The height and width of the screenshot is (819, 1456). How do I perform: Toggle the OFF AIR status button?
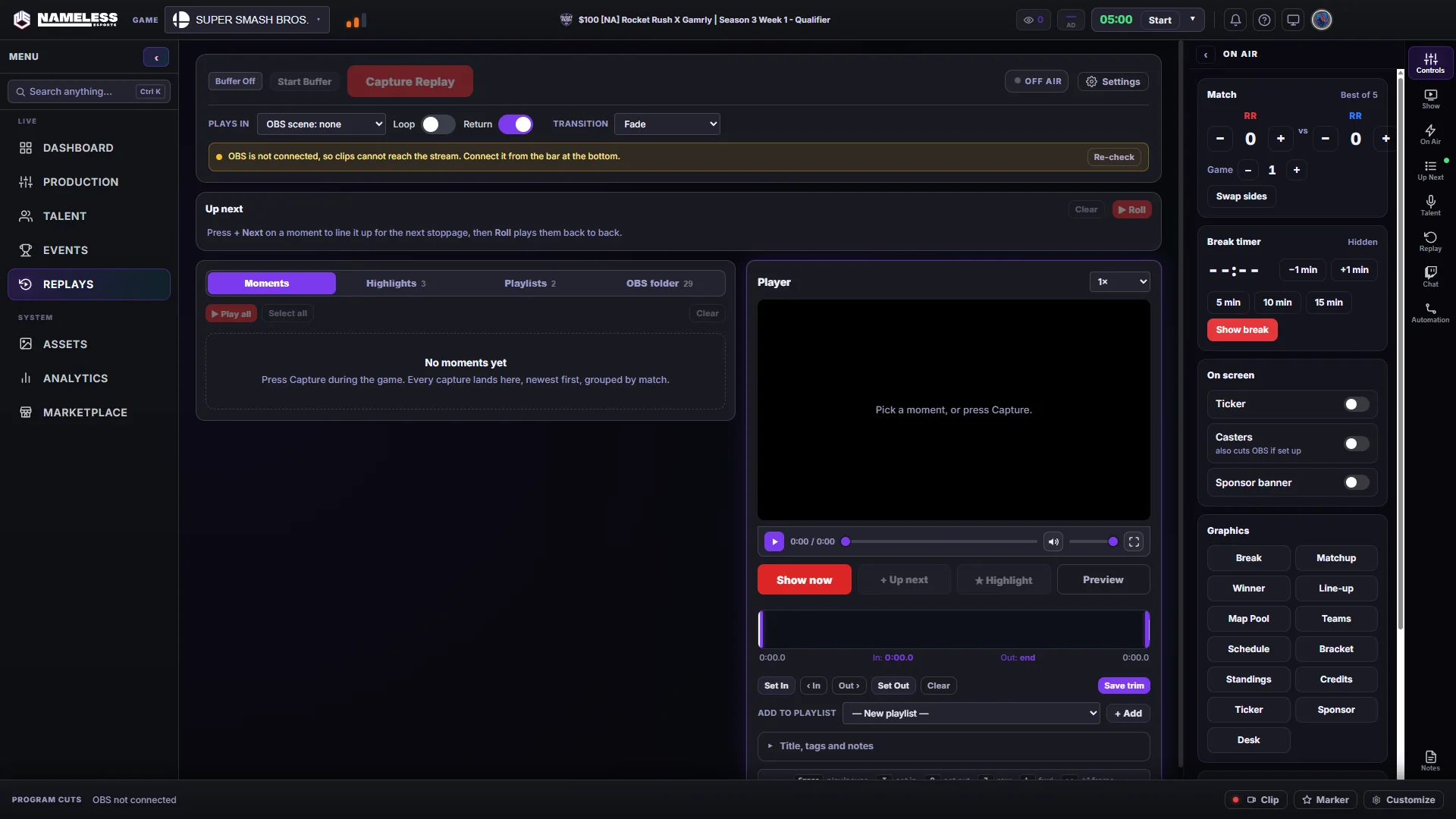[1037, 81]
